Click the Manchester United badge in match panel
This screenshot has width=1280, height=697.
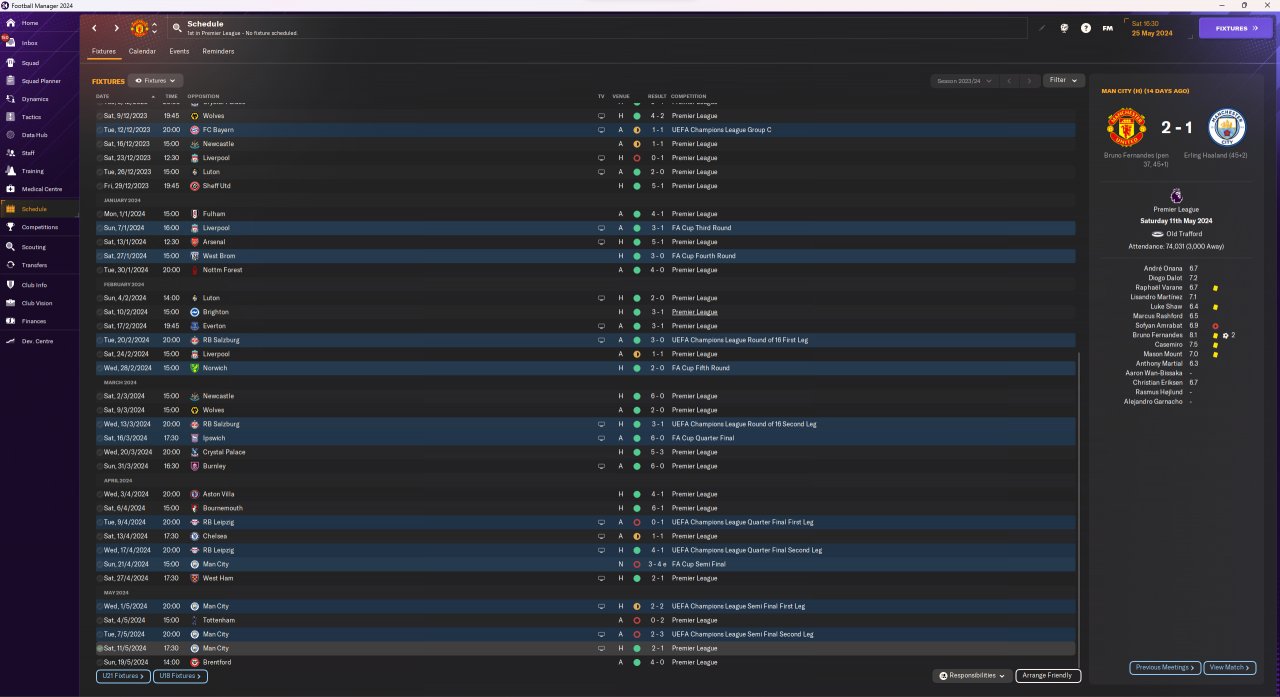1125,128
